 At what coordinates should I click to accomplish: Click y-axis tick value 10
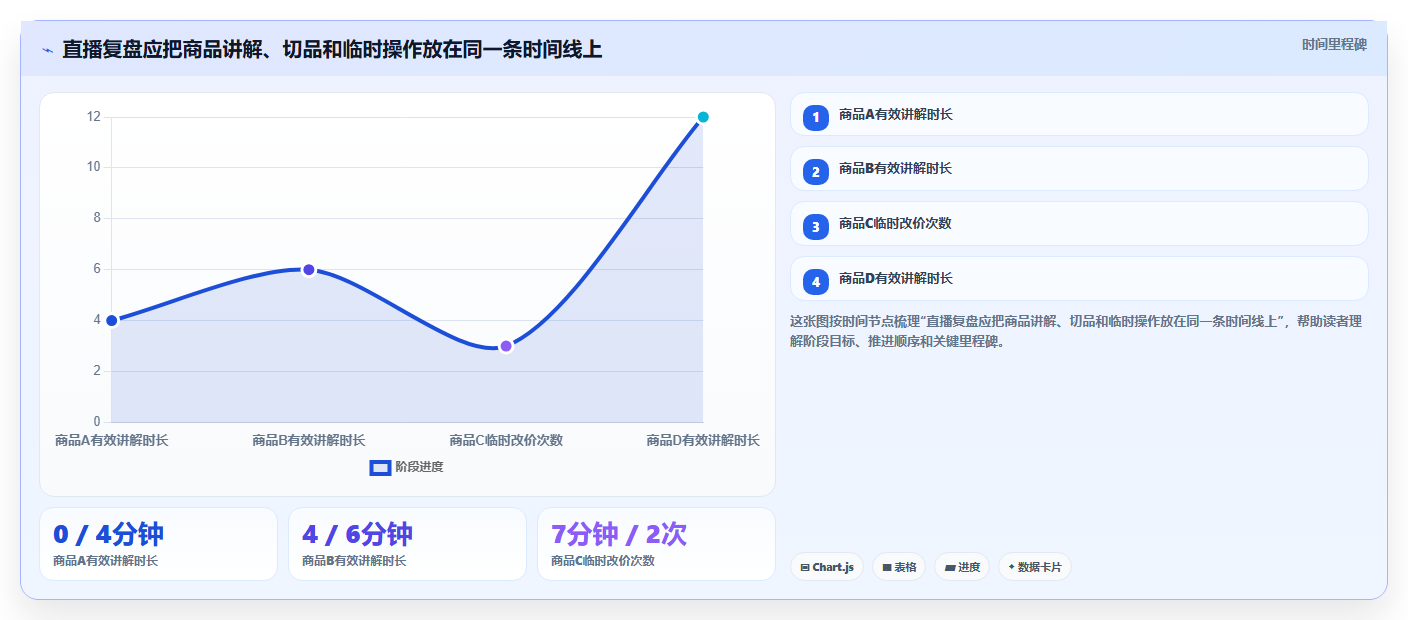click(94, 167)
